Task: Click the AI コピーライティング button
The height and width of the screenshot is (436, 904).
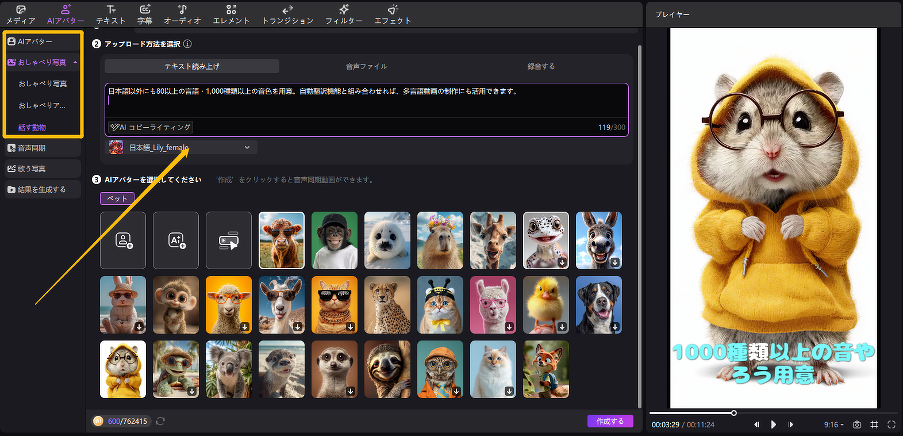Action: point(150,128)
